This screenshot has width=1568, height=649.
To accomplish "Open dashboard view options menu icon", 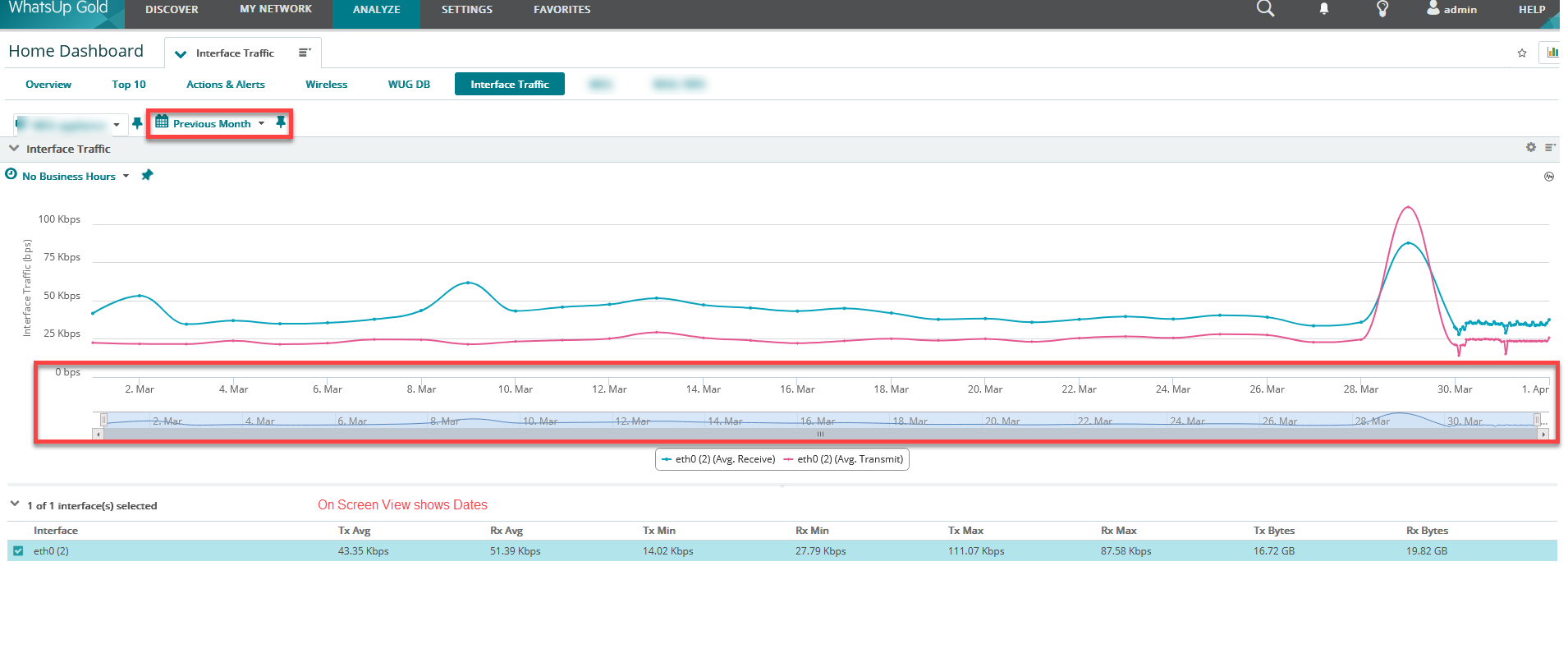I will [x=305, y=53].
